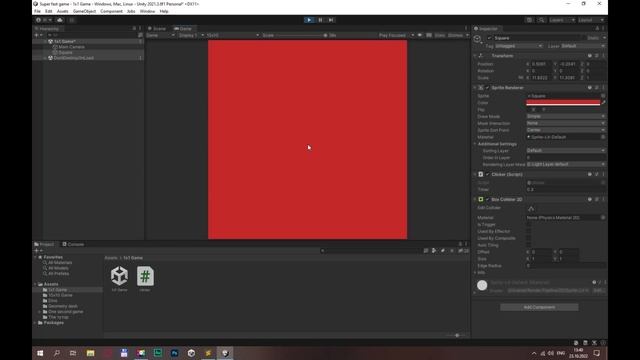Open the Edit menu
Screen dimensions: 640x360
point(49,11)
